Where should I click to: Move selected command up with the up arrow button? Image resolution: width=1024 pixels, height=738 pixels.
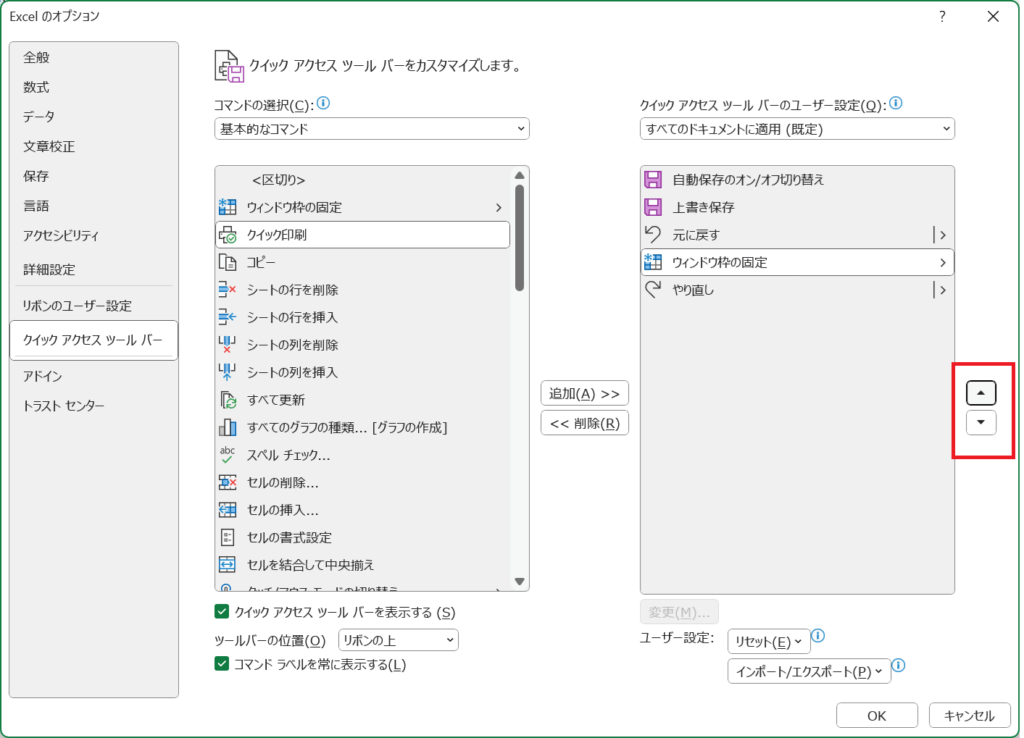[981, 393]
